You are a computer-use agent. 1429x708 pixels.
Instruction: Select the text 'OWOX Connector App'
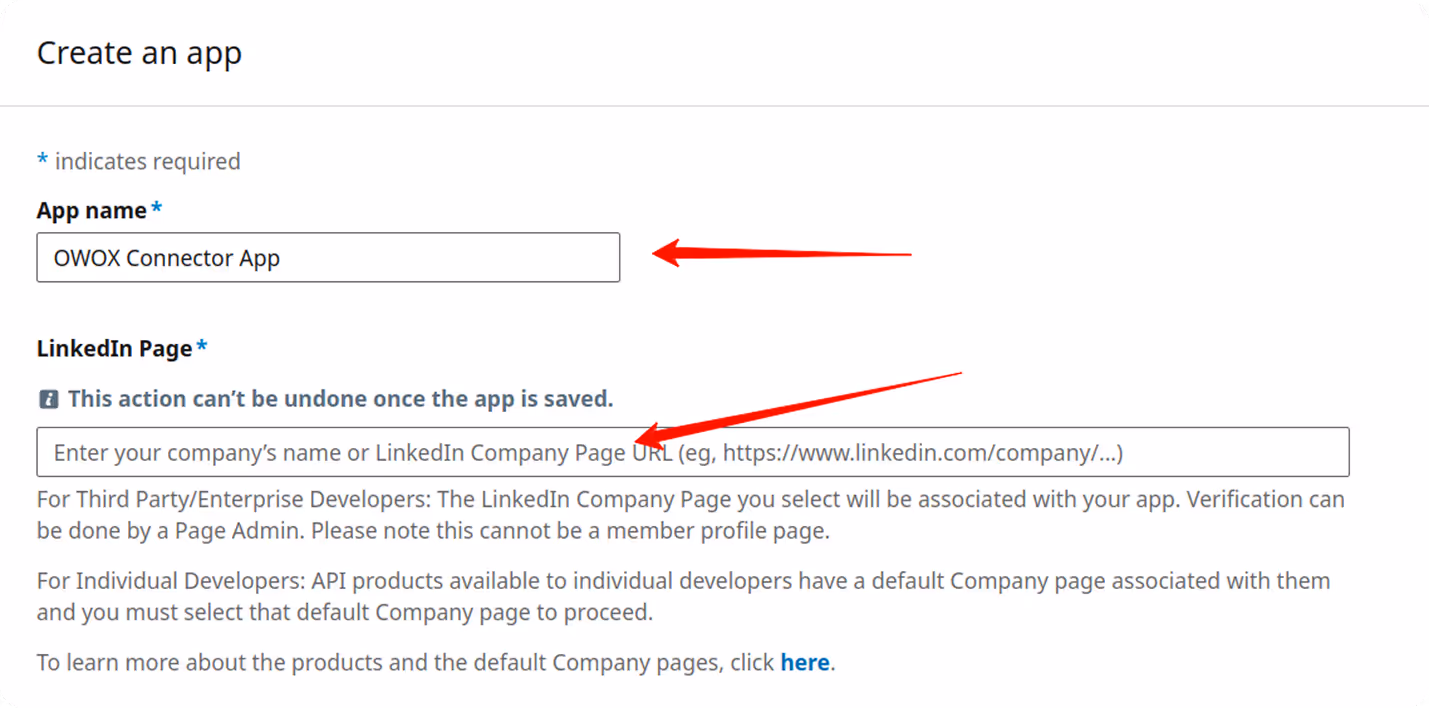(166, 257)
